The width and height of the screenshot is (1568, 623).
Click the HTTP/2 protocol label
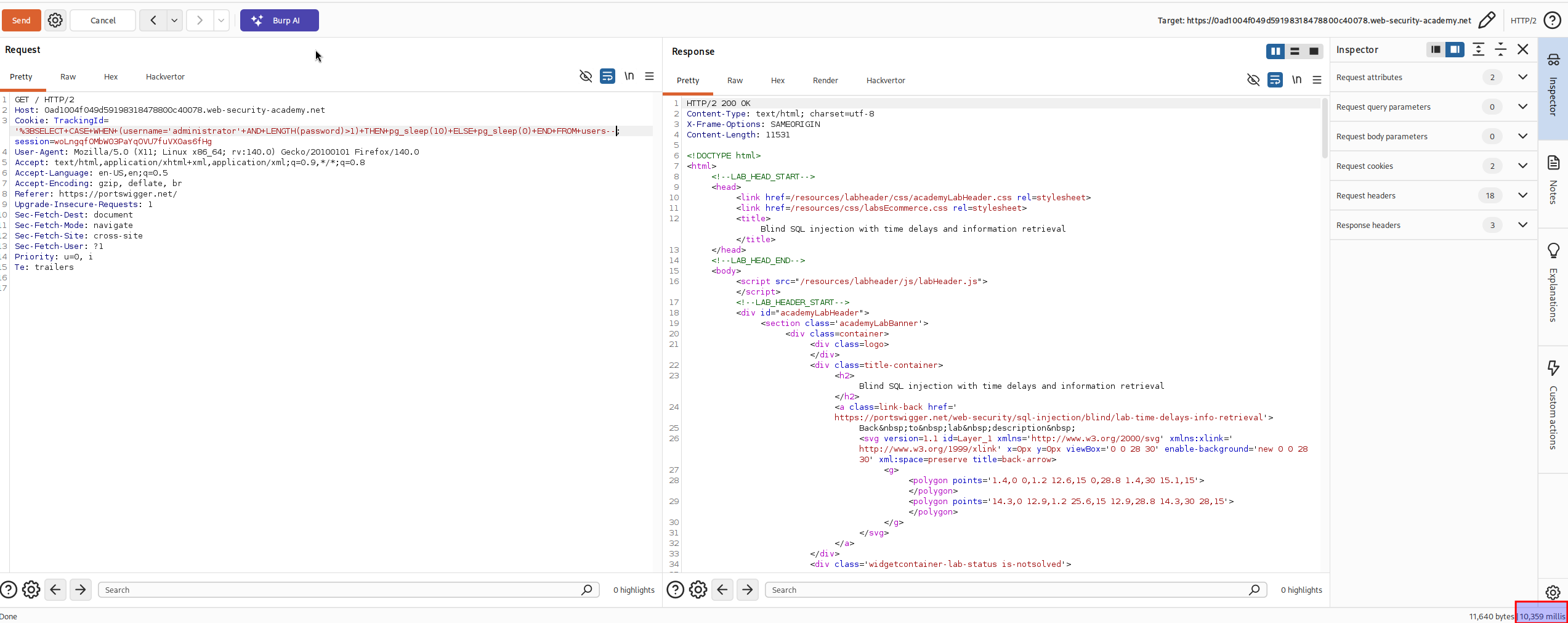[1523, 20]
